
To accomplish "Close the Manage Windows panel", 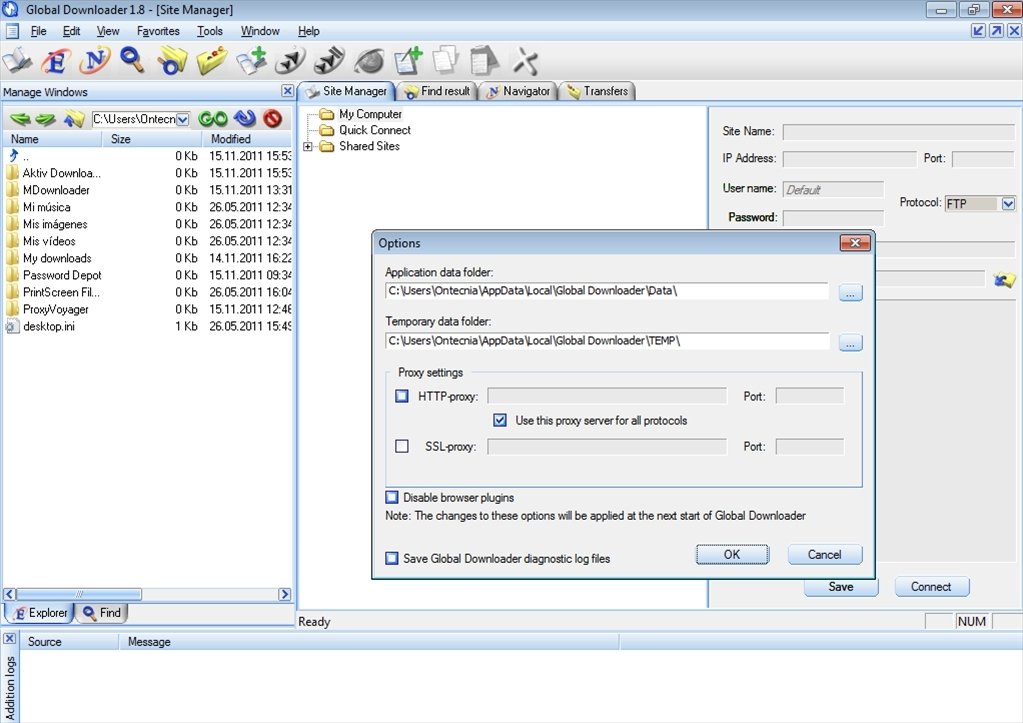I will pyautogui.click(x=287, y=91).
